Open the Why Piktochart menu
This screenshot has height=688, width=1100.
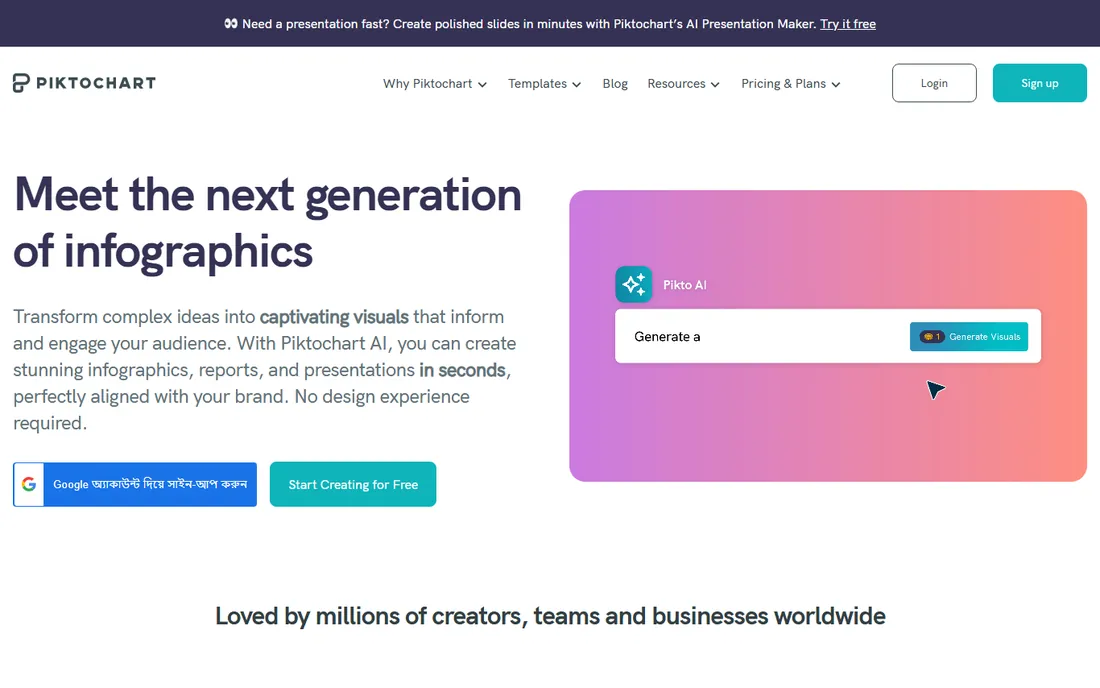point(434,83)
